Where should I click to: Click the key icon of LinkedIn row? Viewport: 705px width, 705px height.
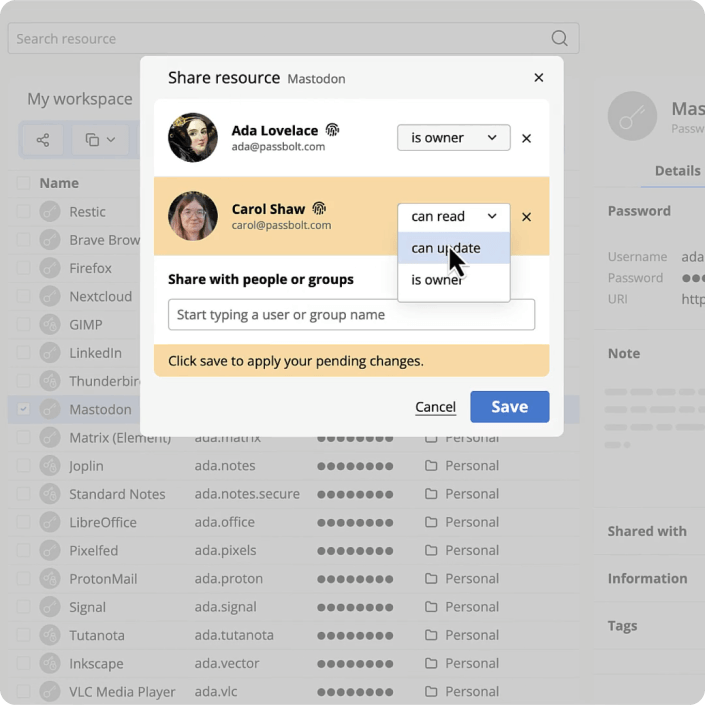(x=50, y=353)
